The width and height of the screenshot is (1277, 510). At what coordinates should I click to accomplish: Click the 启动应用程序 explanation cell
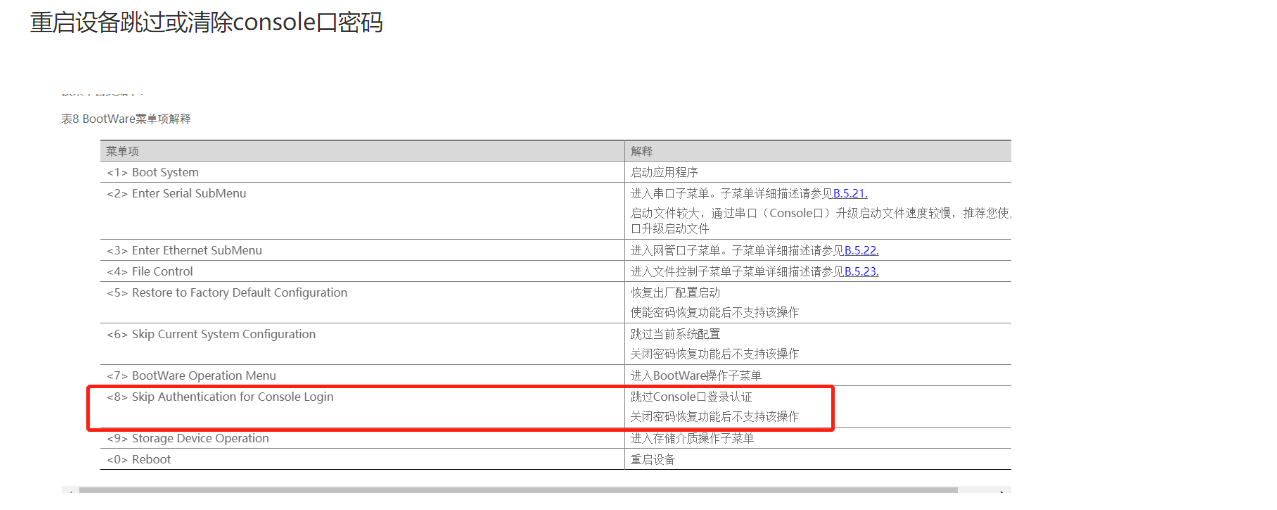pyautogui.click(x=818, y=172)
